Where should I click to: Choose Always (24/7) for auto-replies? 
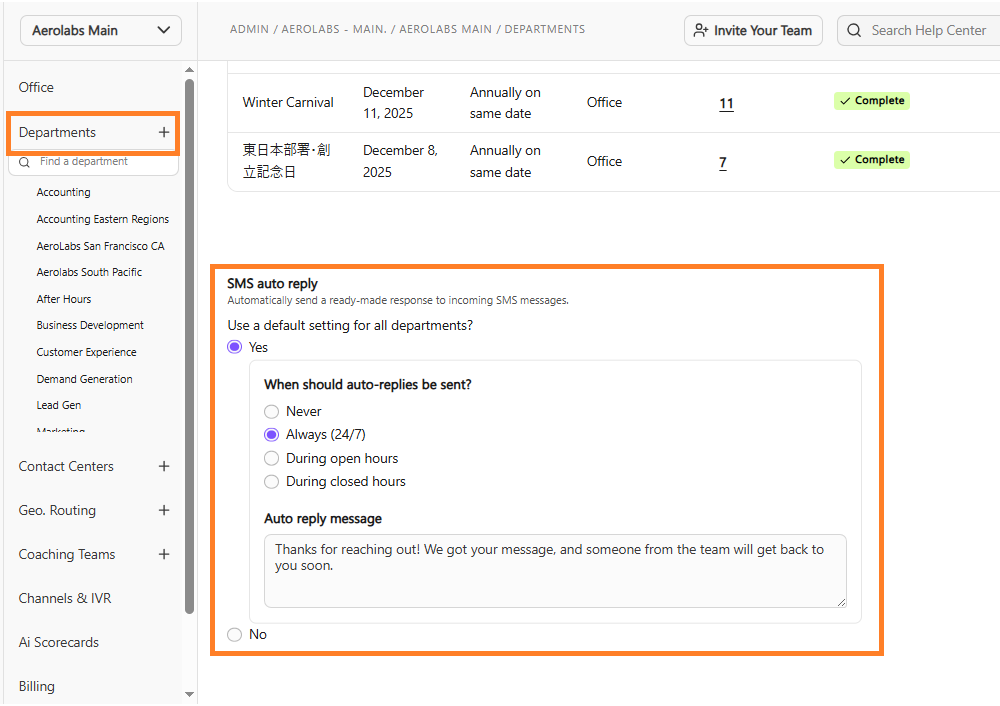tap(272, 435)
